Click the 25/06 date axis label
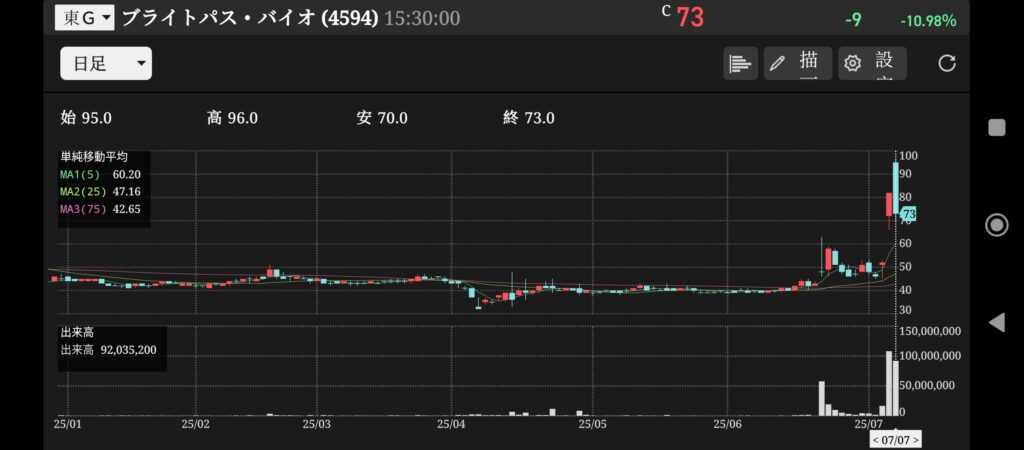 (729, 424)
